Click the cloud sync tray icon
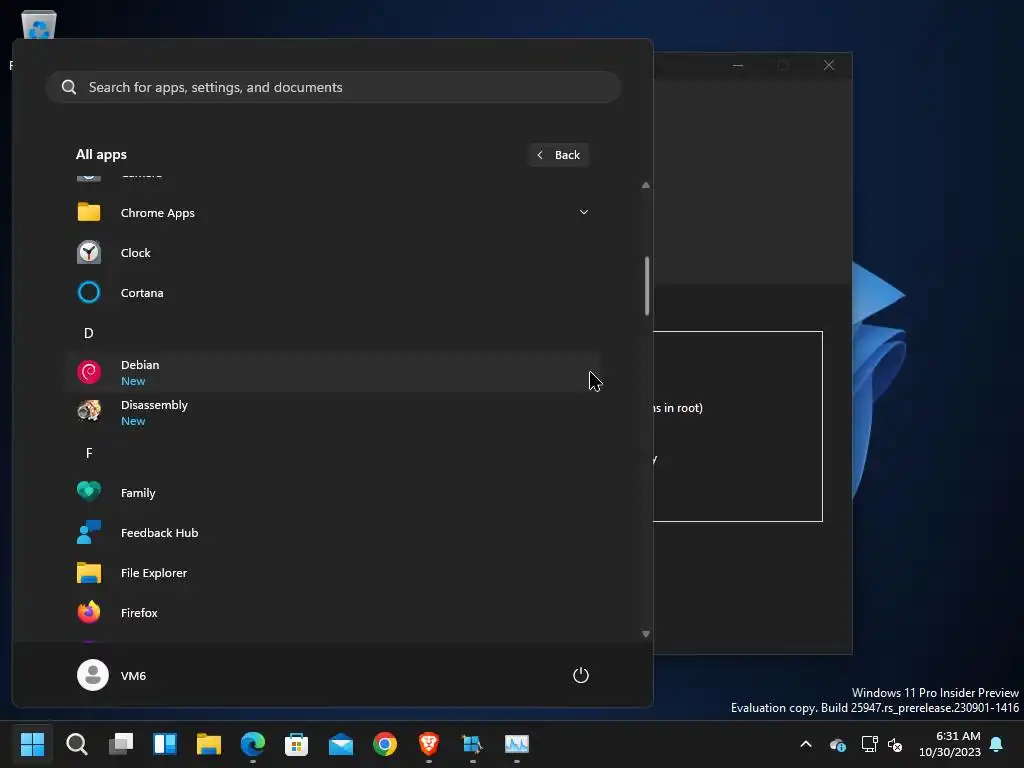 pyautogui.click(x=838, y=744)
